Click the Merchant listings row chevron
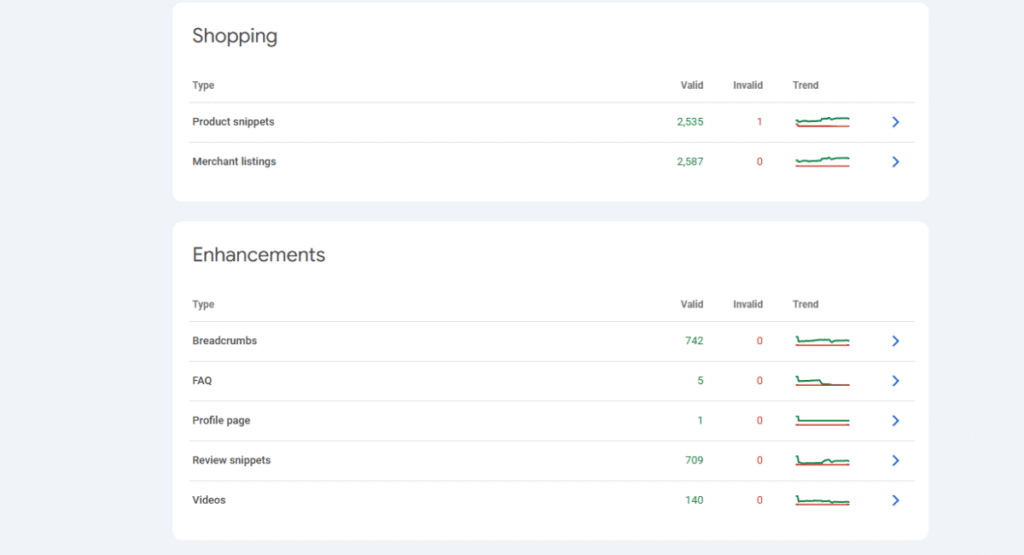The image size is (1024, 555). [895, 162]
